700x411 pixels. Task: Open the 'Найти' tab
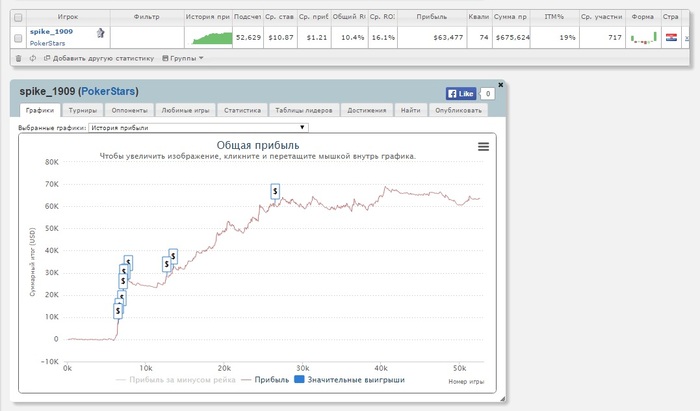[x=410, y=110]
